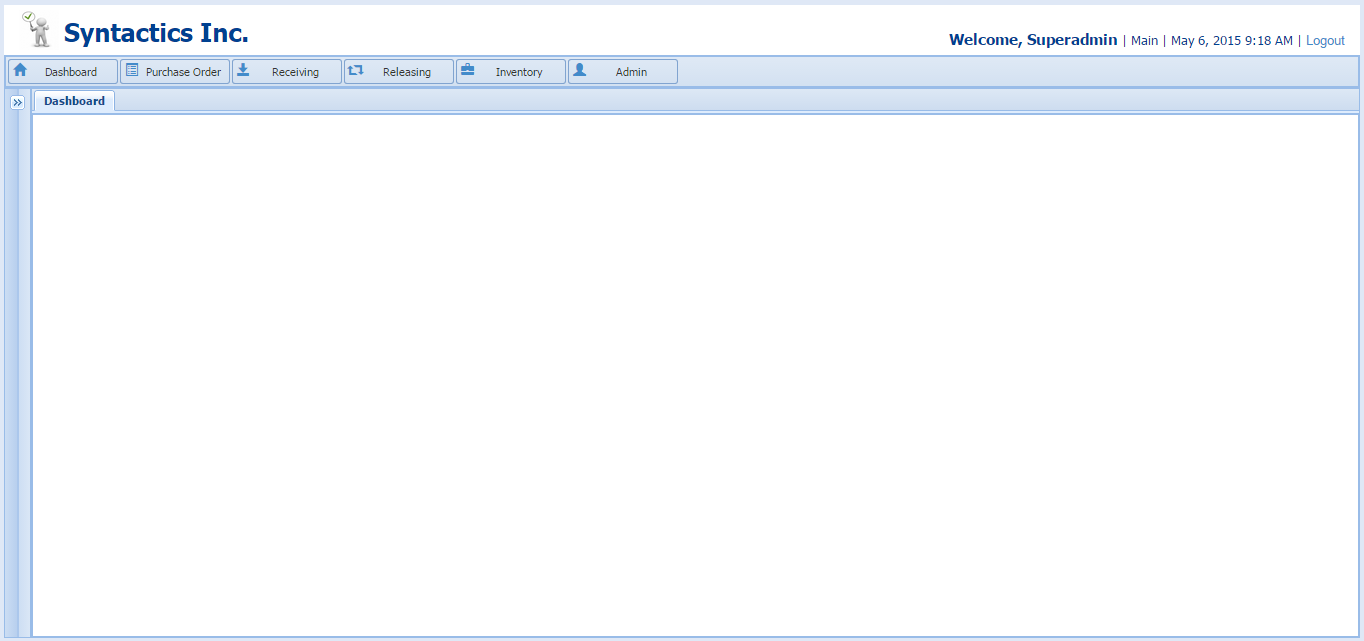Click the download arrow icon on Receiving
The image size is (1364, 641).
point(243,70)
